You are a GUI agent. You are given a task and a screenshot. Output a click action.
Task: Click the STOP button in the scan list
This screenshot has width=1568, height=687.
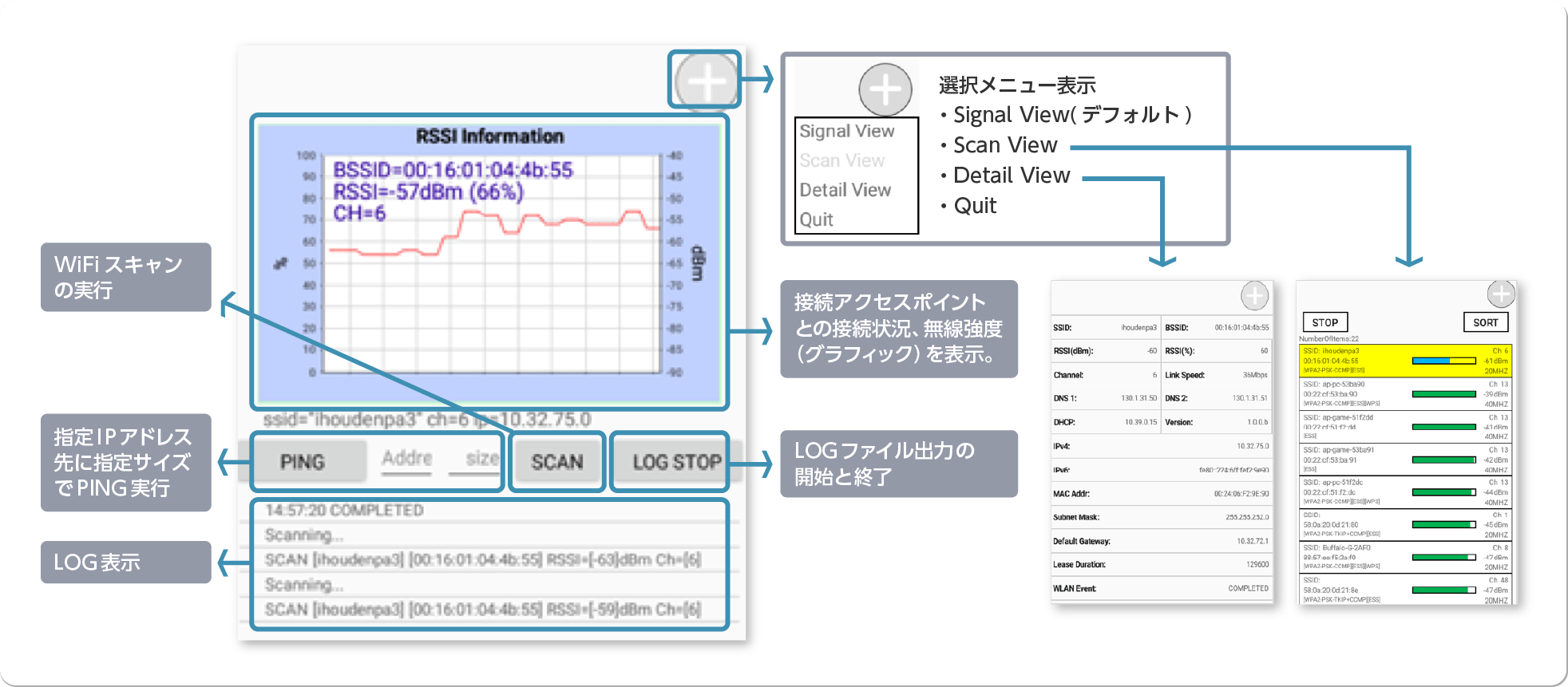pyautogui.click(x=1324, y=322)
